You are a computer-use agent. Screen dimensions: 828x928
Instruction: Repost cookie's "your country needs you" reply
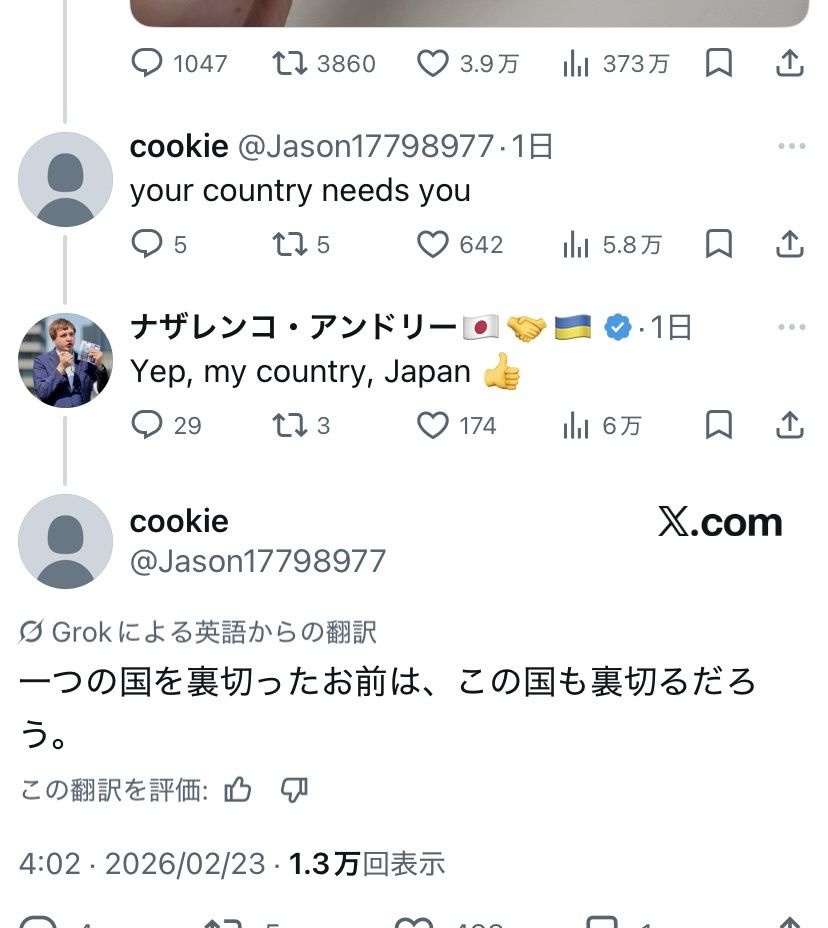pyautogui.click(x=290, y=245)
